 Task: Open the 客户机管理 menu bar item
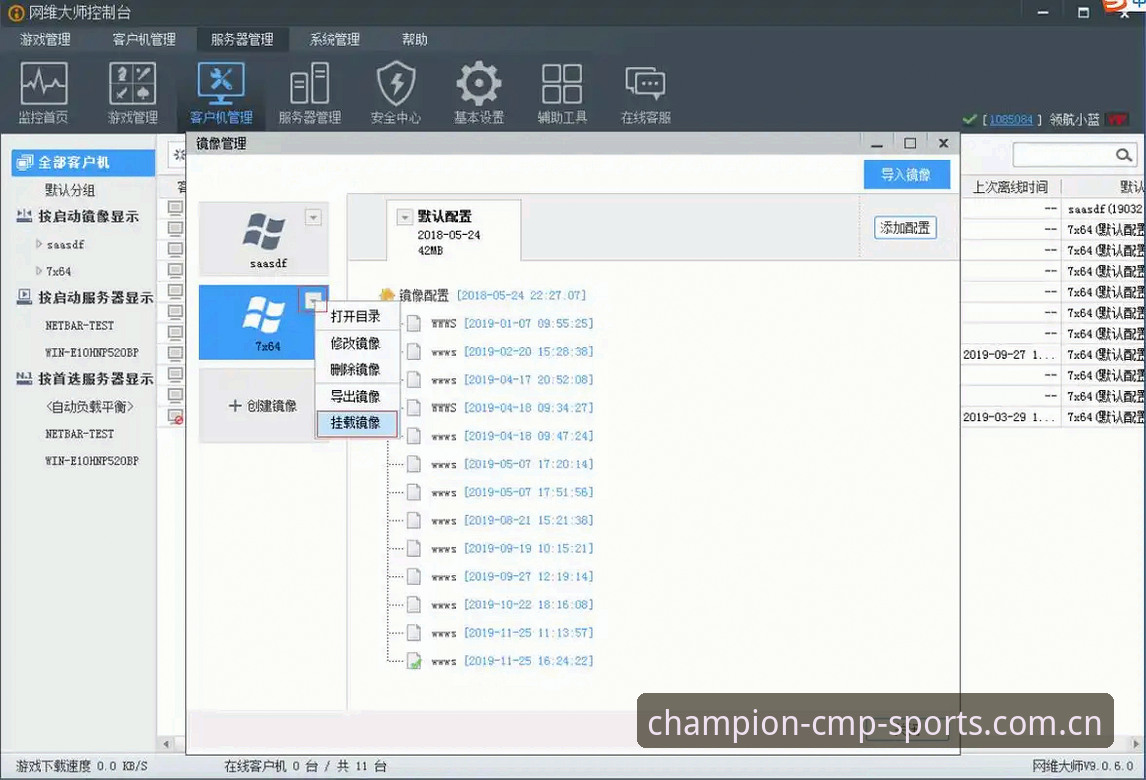(x=144, y=39)
